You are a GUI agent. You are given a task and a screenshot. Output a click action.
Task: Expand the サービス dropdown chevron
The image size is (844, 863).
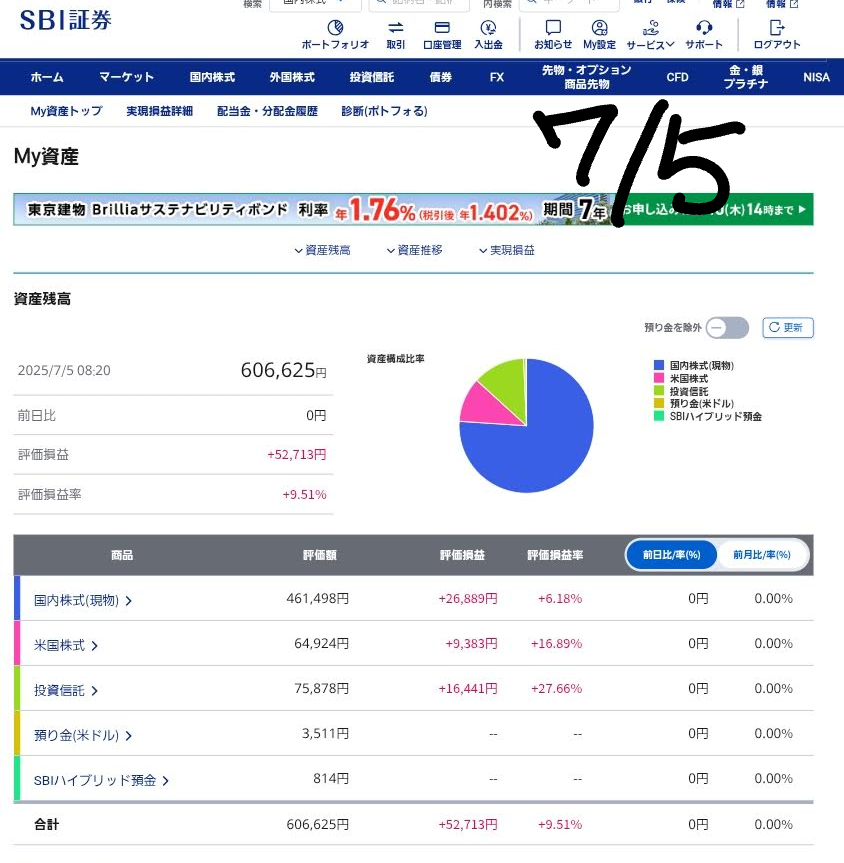670,45
